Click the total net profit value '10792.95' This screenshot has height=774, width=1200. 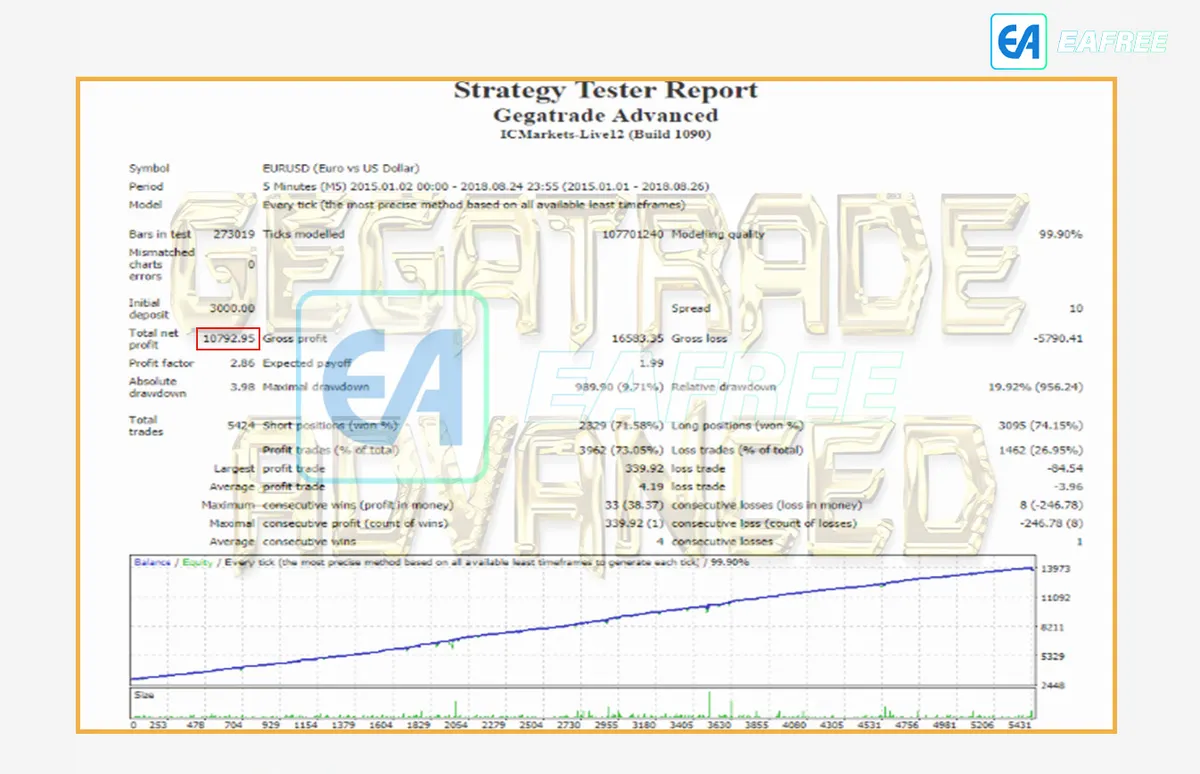coord(228,339)
